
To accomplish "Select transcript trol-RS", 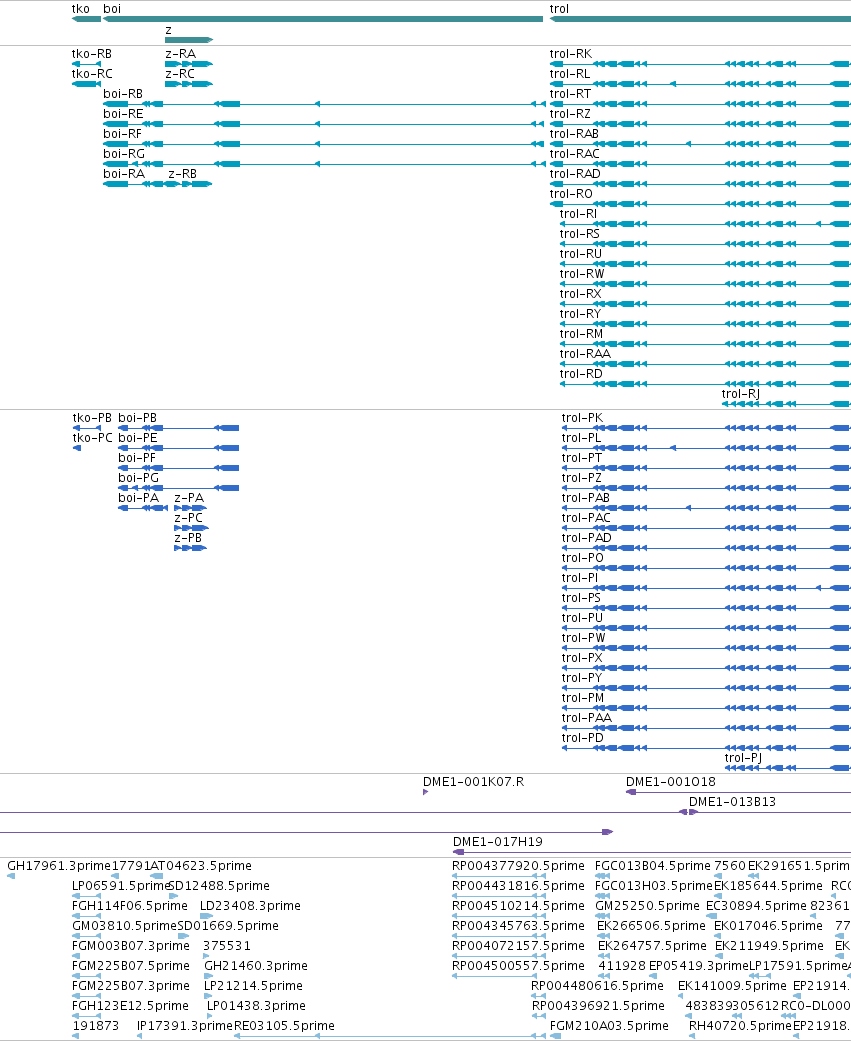I will click(x=580, y=234).
